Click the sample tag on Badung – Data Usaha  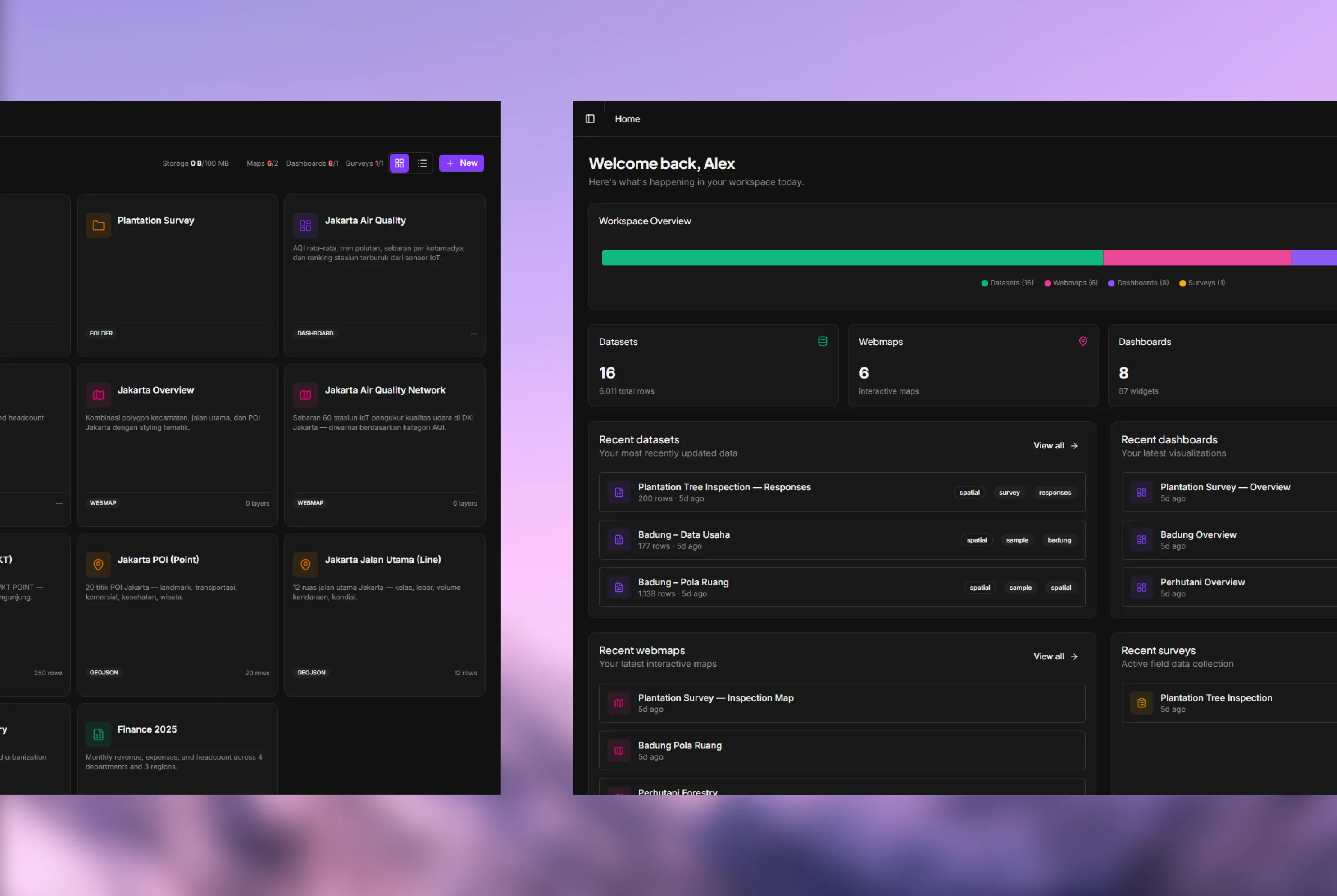click(1017, 540)
